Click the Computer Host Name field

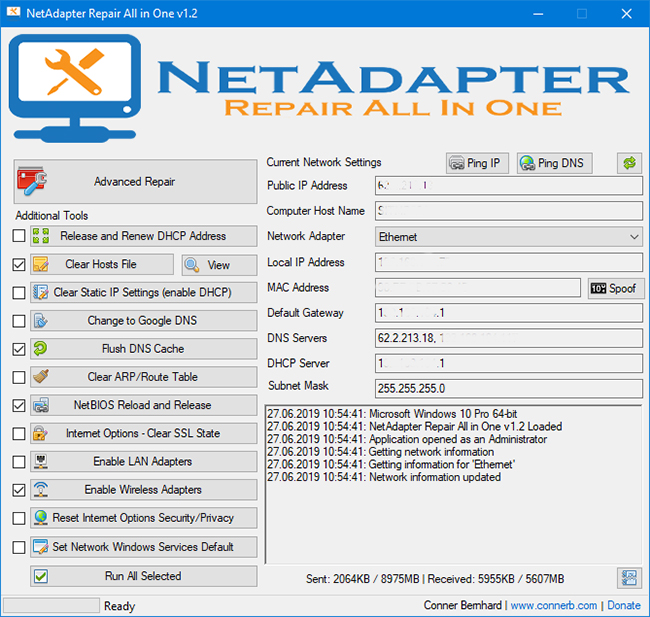click(x=509, y=211)
